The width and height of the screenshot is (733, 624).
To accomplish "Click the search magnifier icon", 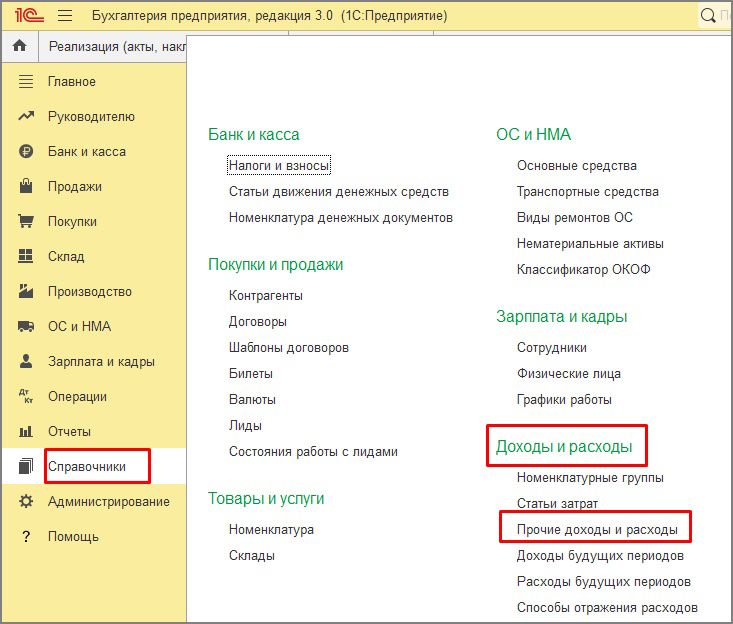I will [x=708, y=16].
